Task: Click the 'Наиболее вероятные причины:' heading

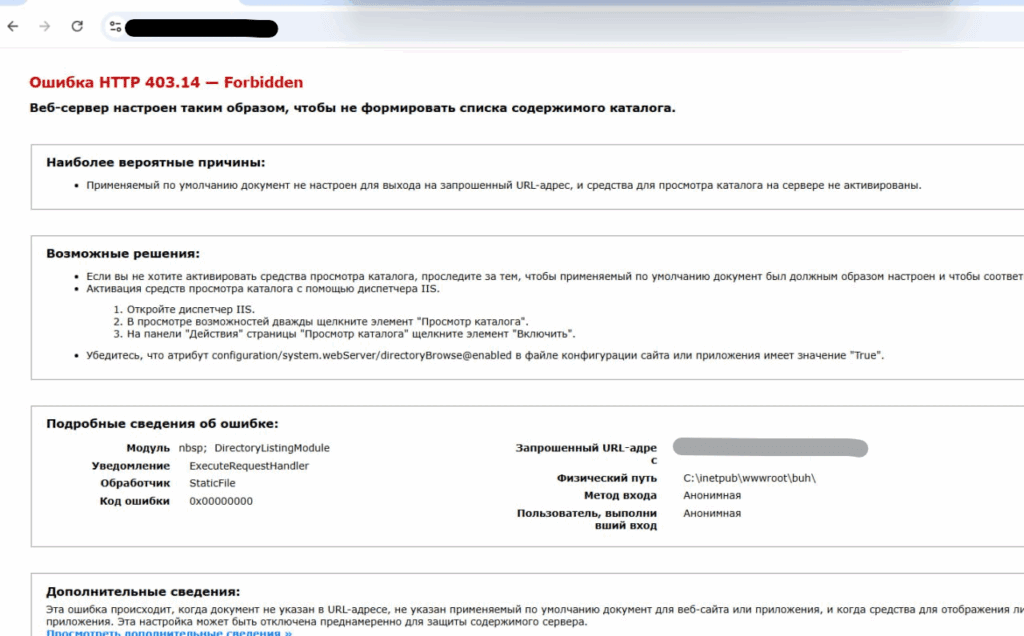Action: click(x=155, y=162)
